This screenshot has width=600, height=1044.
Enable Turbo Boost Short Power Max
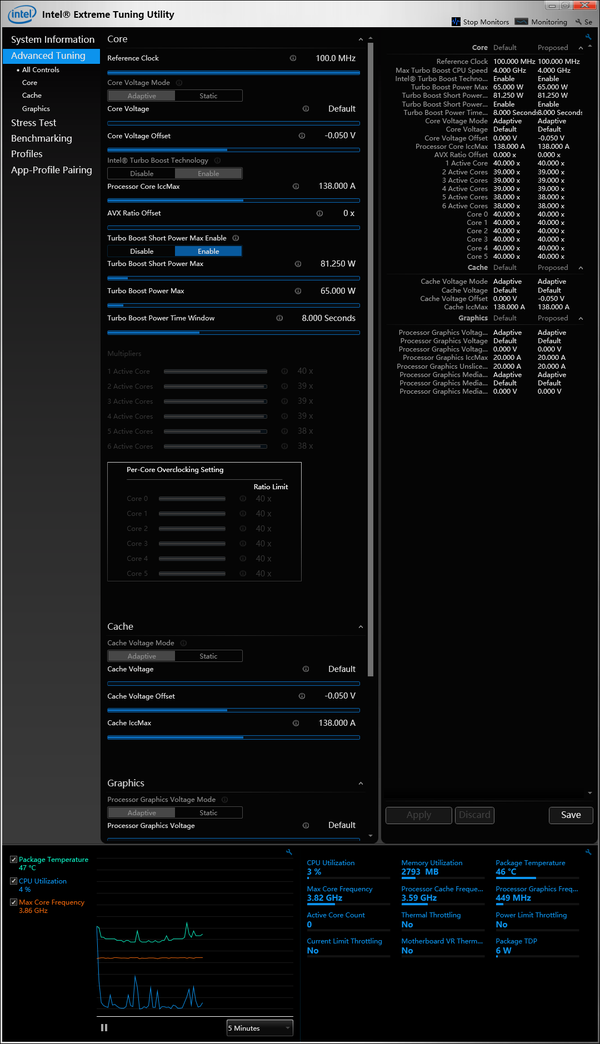[208, 252]
